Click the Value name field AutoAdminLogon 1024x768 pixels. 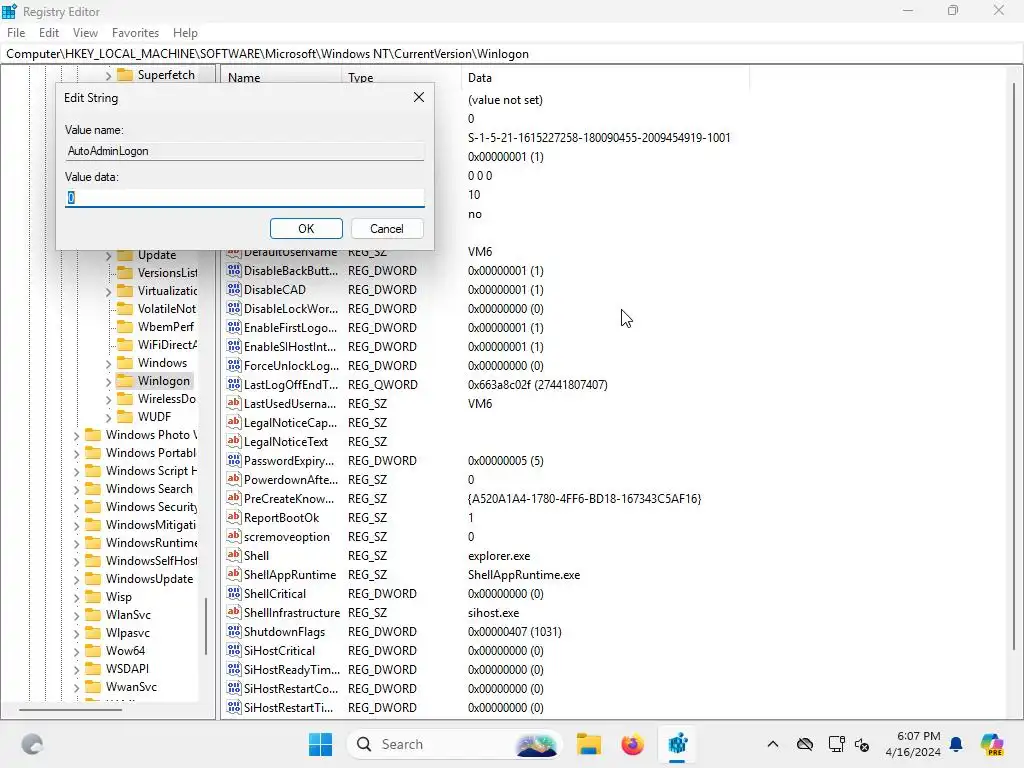[x=244, y=151]
